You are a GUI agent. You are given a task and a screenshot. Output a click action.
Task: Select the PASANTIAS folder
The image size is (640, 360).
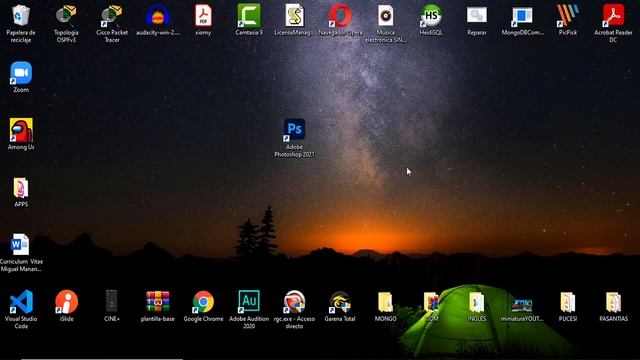click(x=613, y=302)
